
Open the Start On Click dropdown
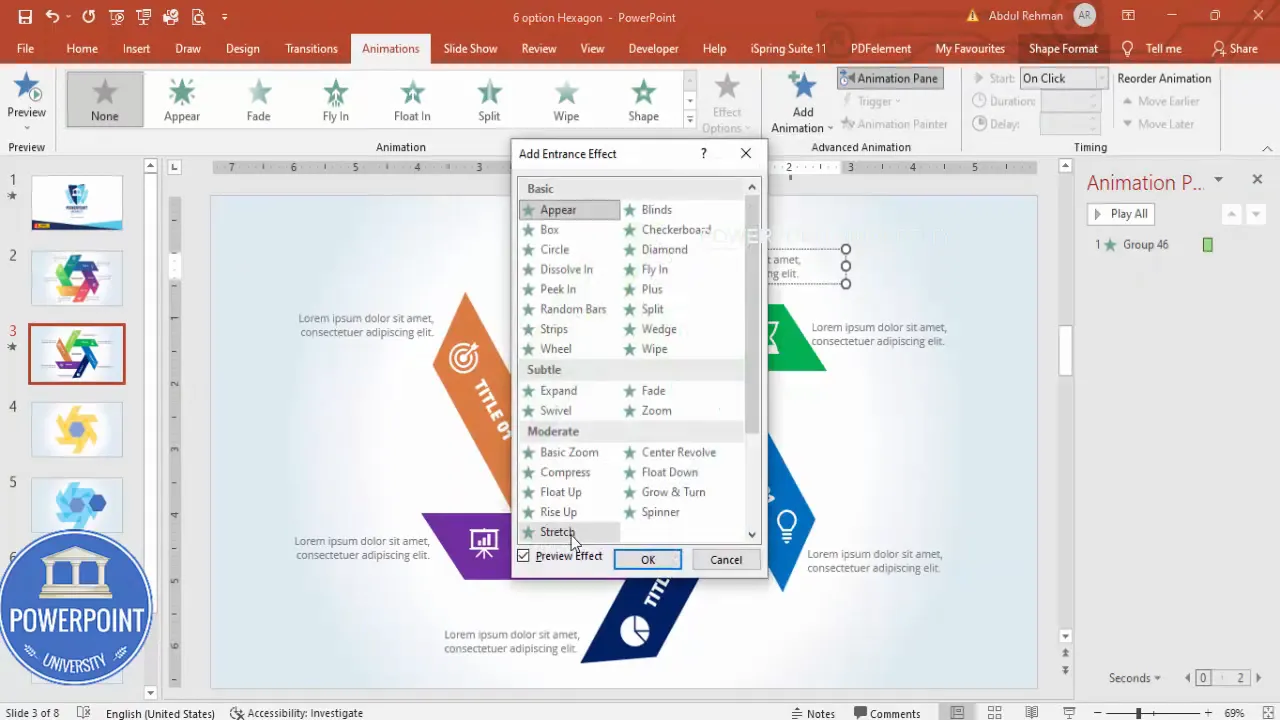pyautogui.click(x=1102, y=78)
